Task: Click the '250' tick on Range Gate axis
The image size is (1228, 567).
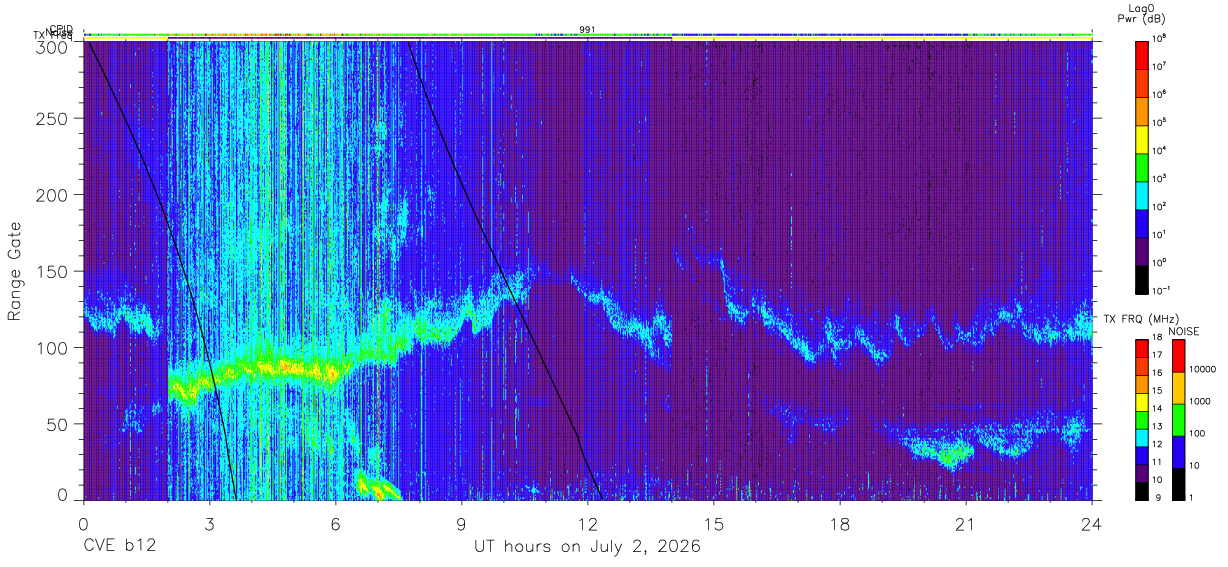Action: tap(54, 118)
